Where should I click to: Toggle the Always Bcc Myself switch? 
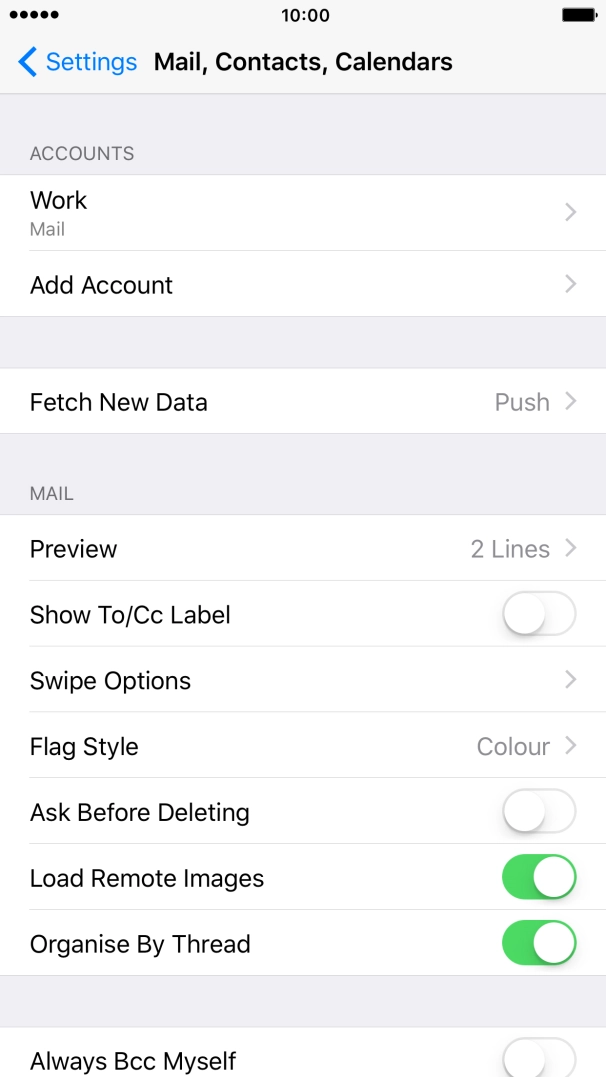point(539,1058)
